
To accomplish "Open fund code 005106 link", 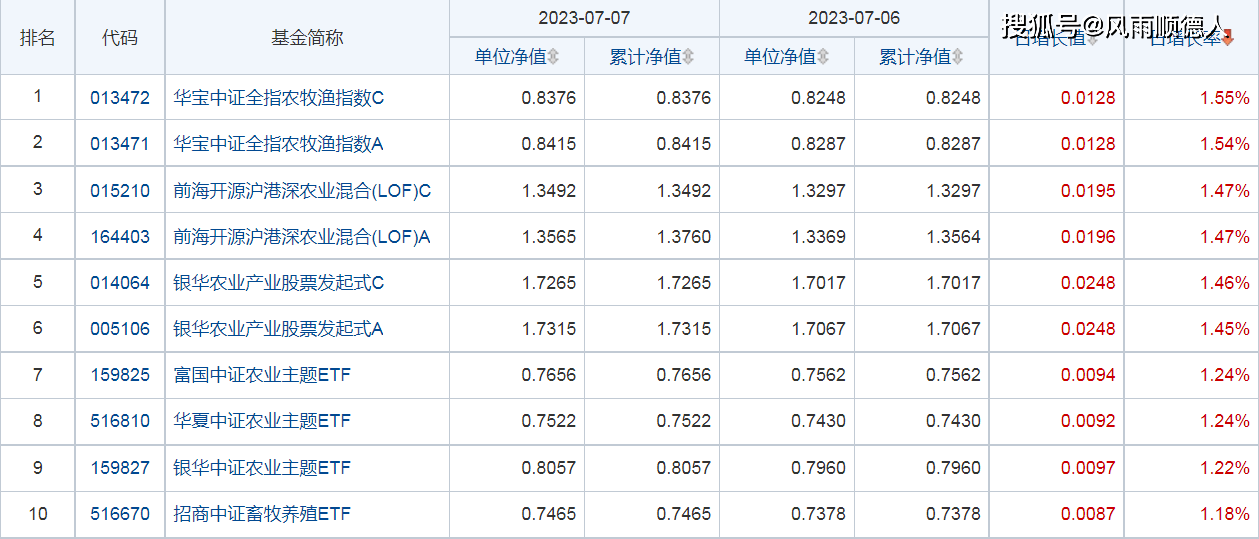I will coord(120,329).
